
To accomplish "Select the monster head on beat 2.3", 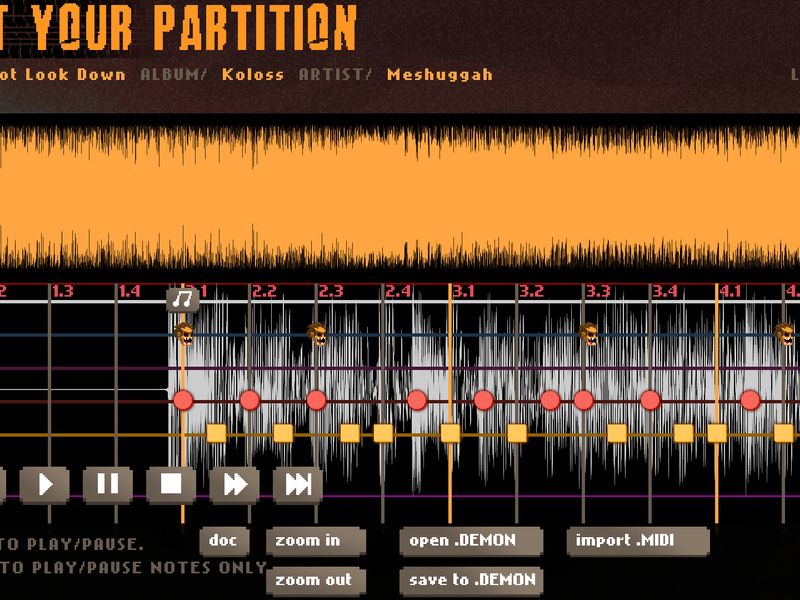I will tap(317, 334).
